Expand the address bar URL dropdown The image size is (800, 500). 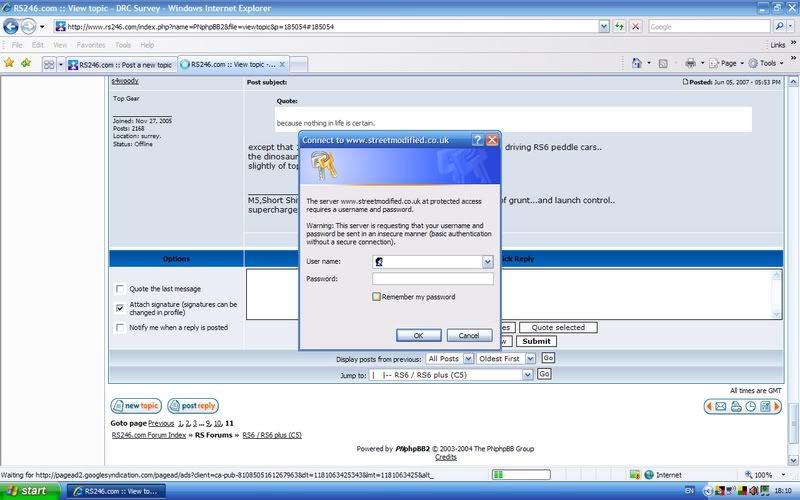point(604,27)
